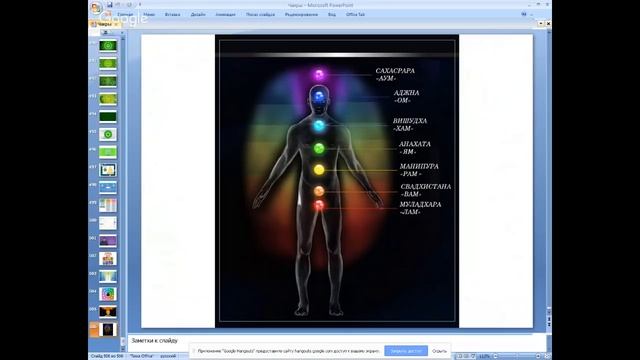Click the blue Закрыть доступ button

[406, 351]
